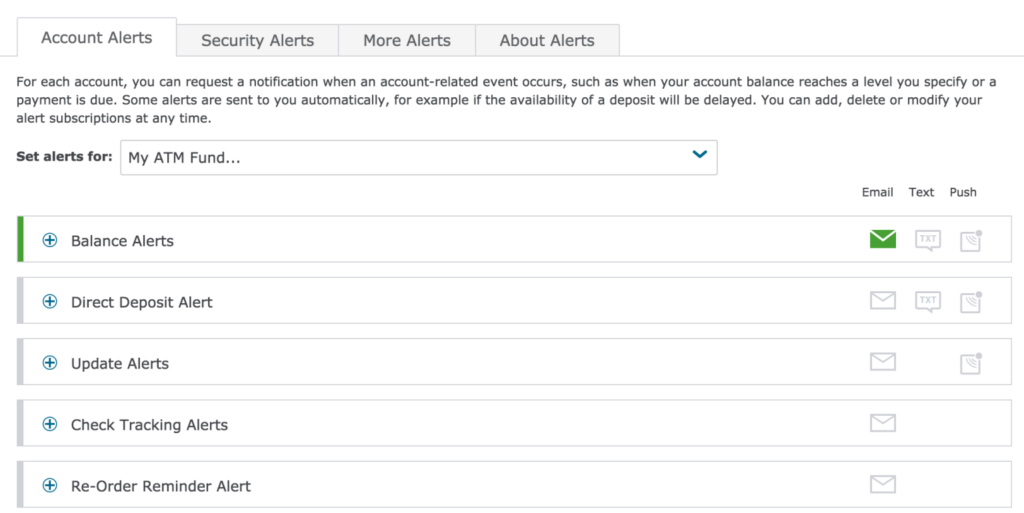Click the Email icon for Direct Deposit Alert

883,300
